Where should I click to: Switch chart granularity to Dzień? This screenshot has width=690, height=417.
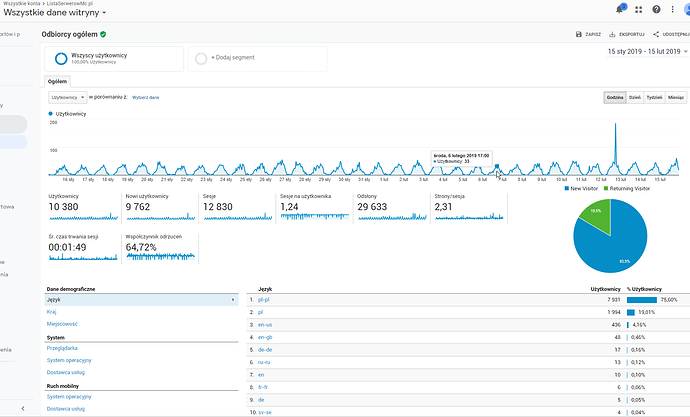click(x=634, y=97)
